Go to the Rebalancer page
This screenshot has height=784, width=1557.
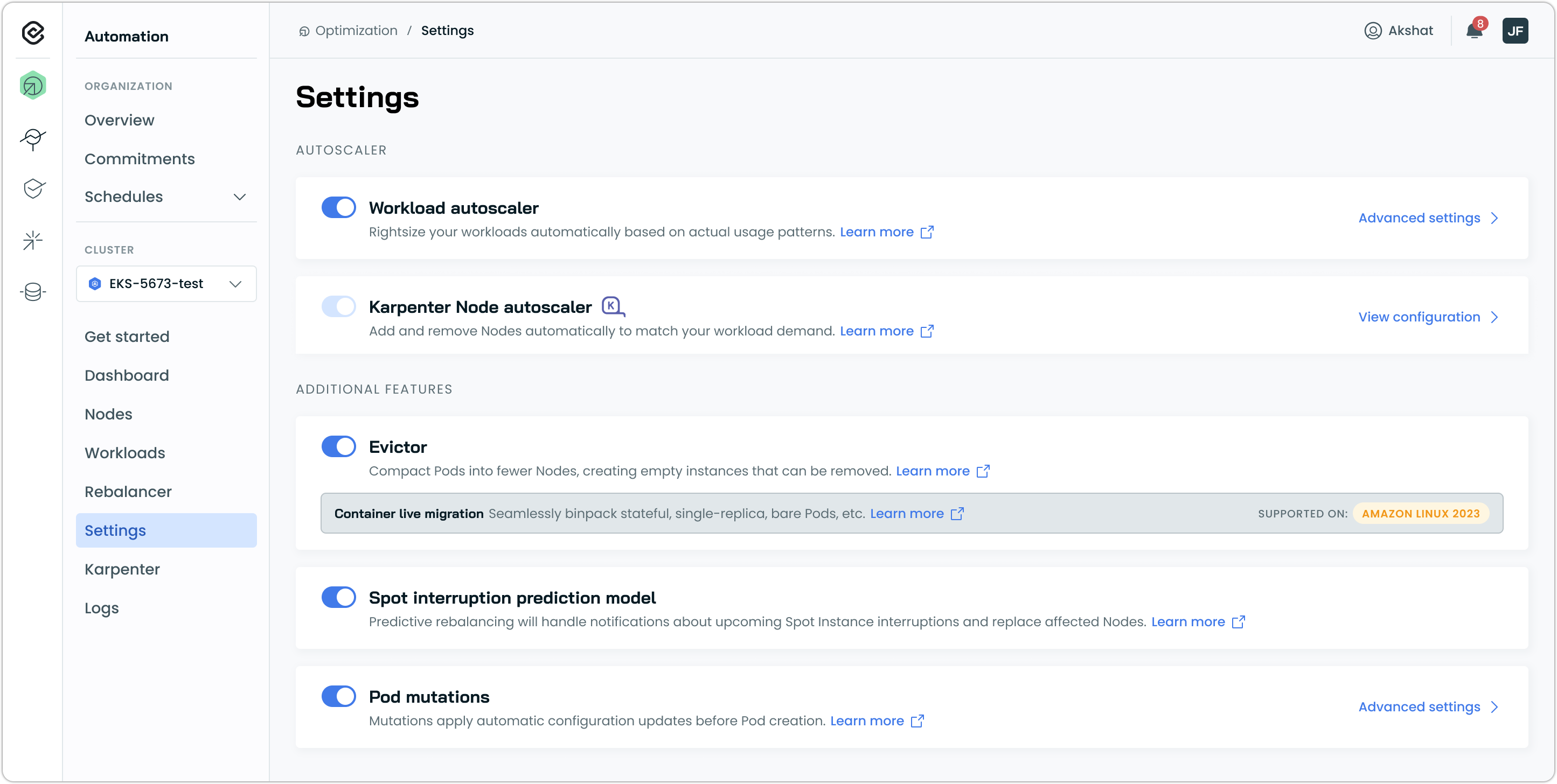pos(128,492)
